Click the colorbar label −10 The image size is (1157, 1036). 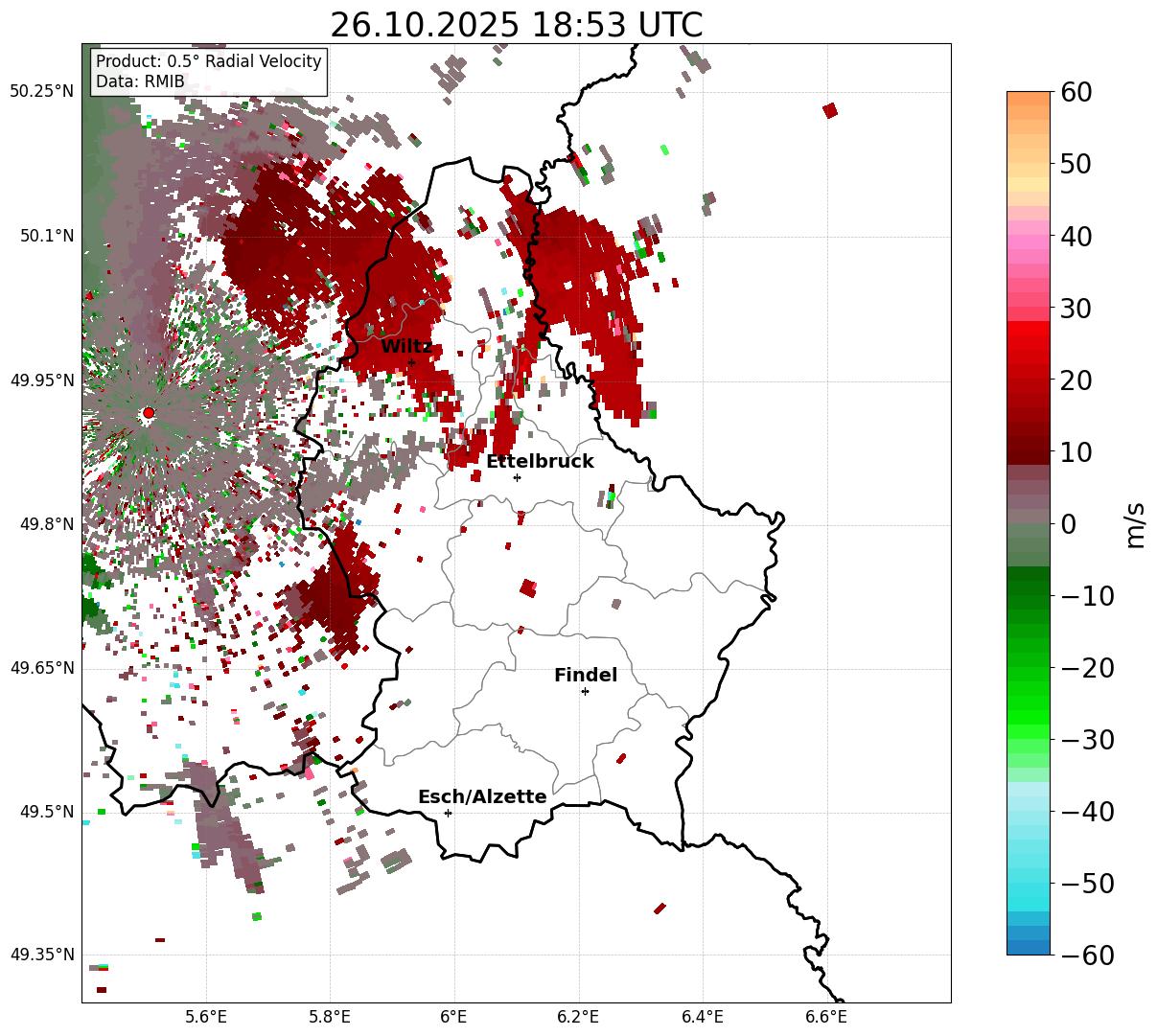click(1087, 596)
